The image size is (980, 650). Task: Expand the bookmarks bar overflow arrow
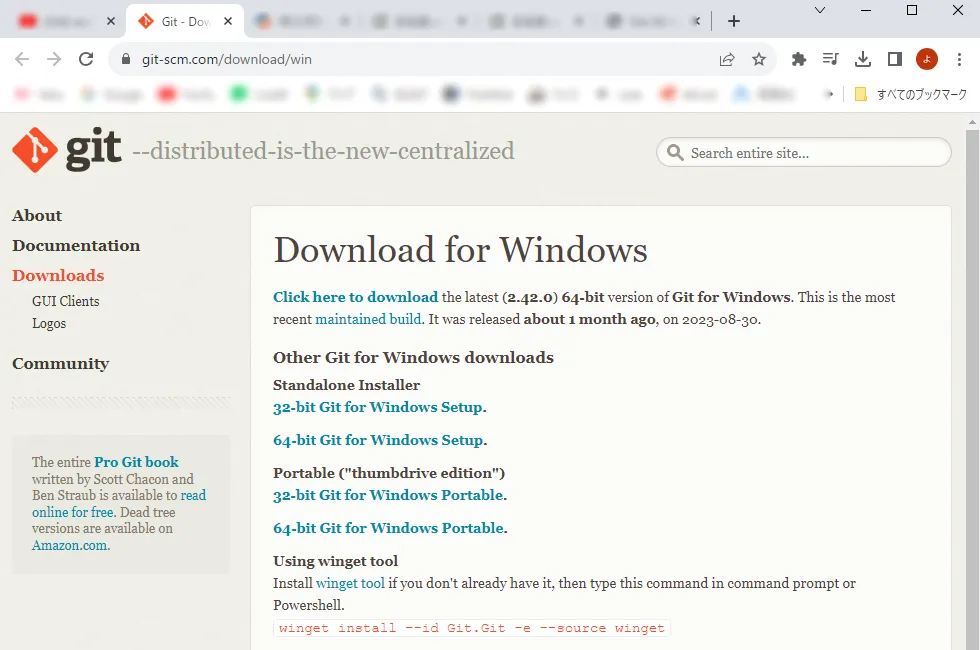(829, 94)
